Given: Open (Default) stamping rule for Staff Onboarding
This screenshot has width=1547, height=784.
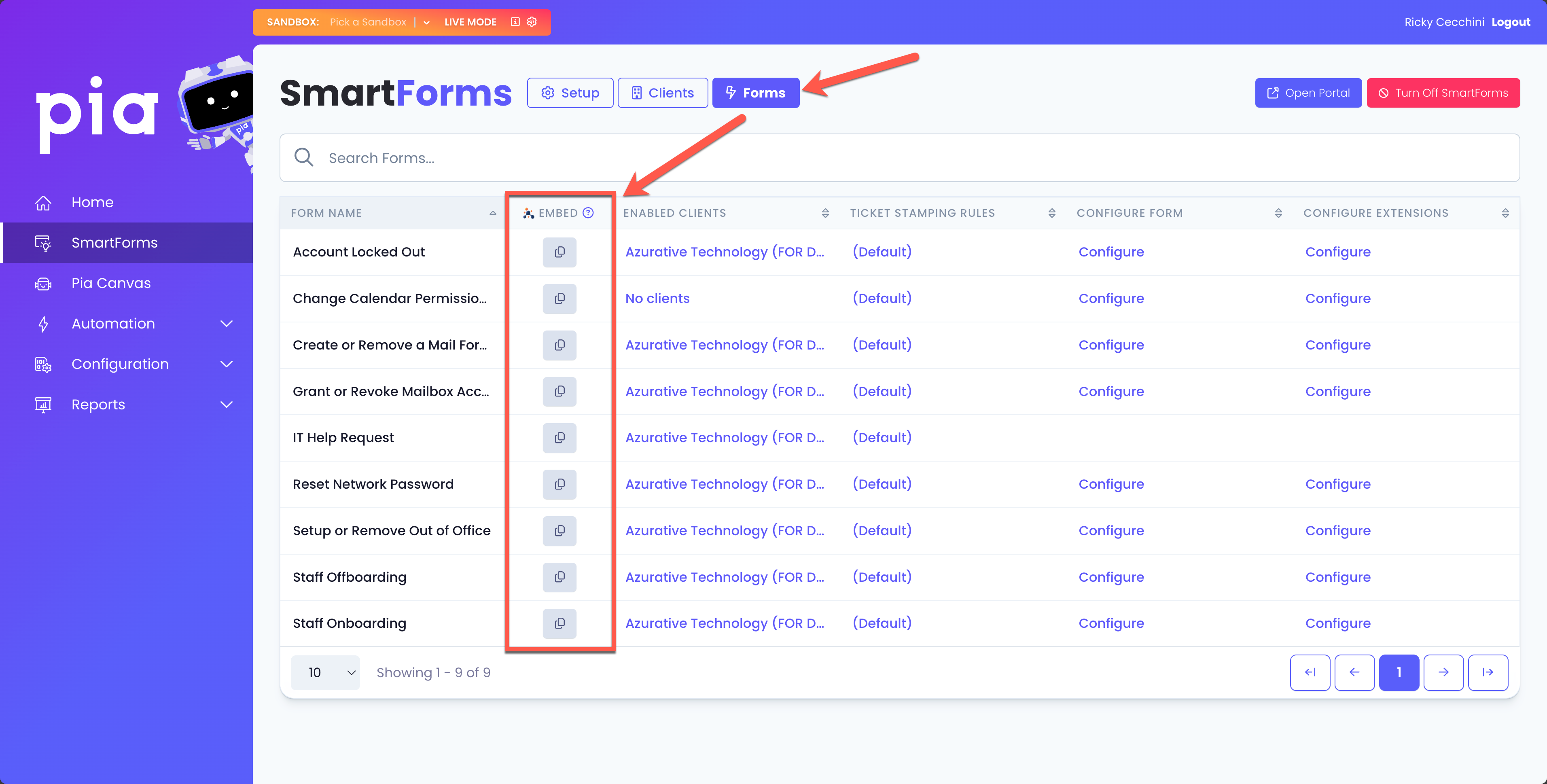Looking at the screenshot, I should tap(882, 623).
